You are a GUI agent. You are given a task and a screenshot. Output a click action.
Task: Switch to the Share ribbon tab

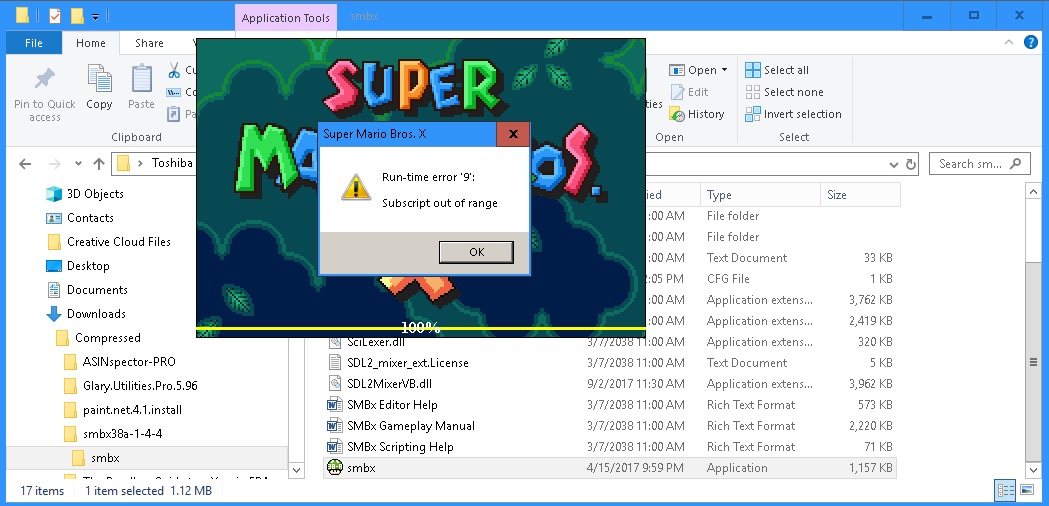[x=149, y=43]
